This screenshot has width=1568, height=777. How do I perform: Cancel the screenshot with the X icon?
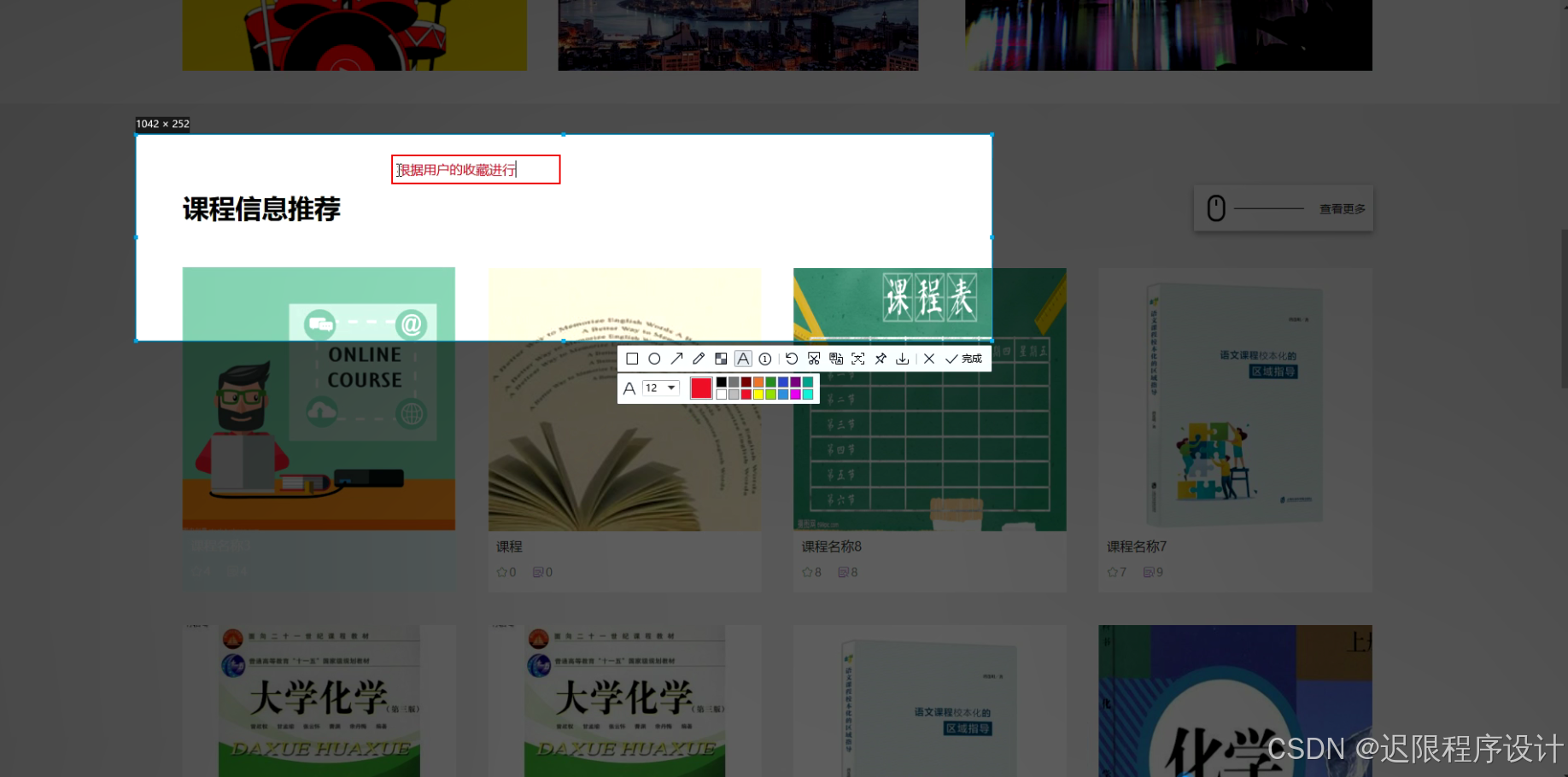pos(929,359)
